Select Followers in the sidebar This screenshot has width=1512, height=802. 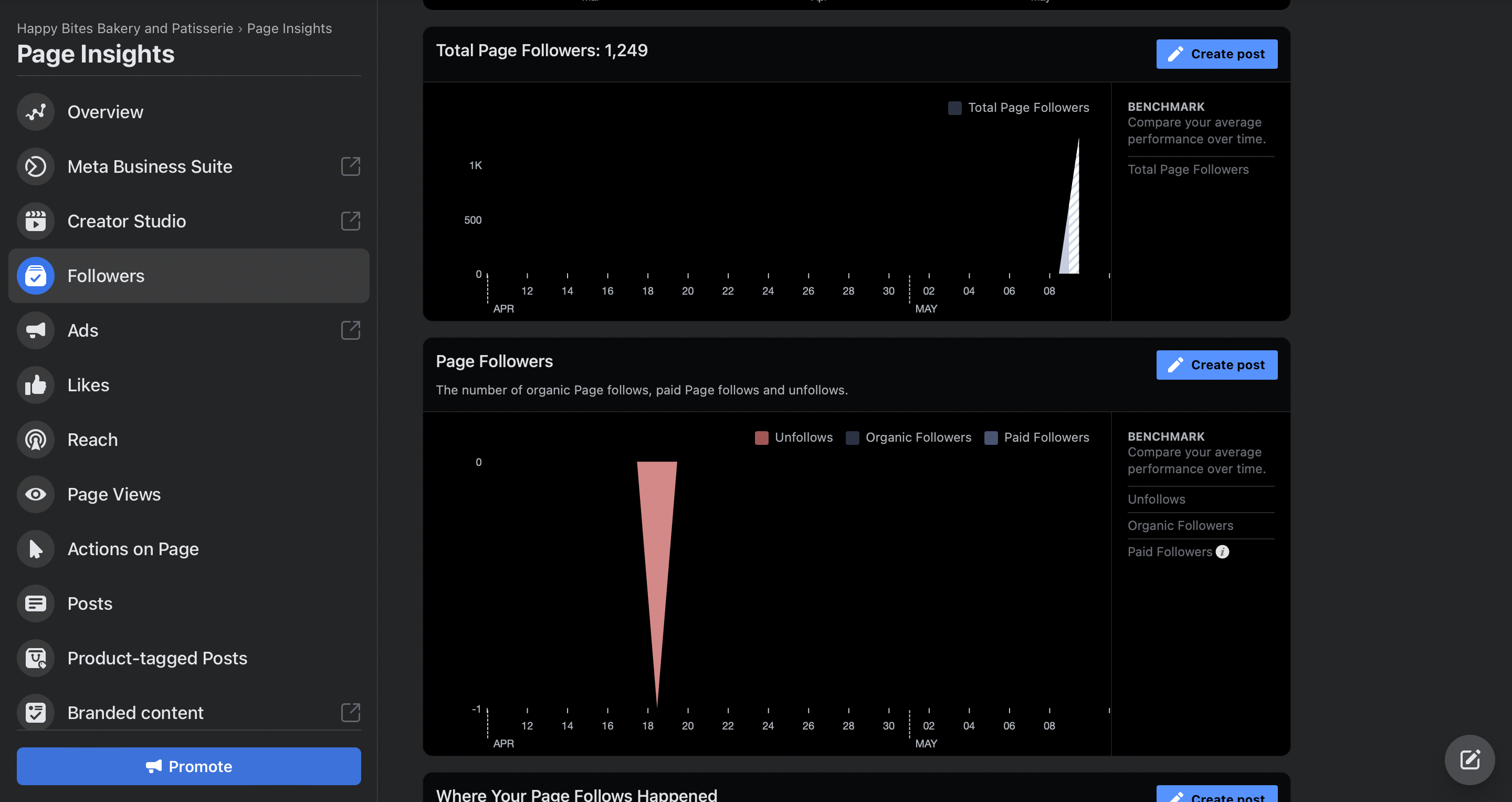(x=106, y=275)
